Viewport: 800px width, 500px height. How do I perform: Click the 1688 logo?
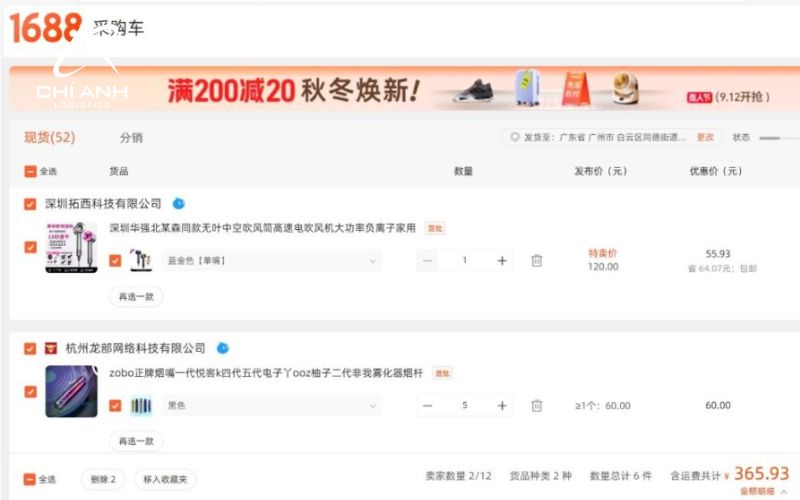[x=45, y=28]
